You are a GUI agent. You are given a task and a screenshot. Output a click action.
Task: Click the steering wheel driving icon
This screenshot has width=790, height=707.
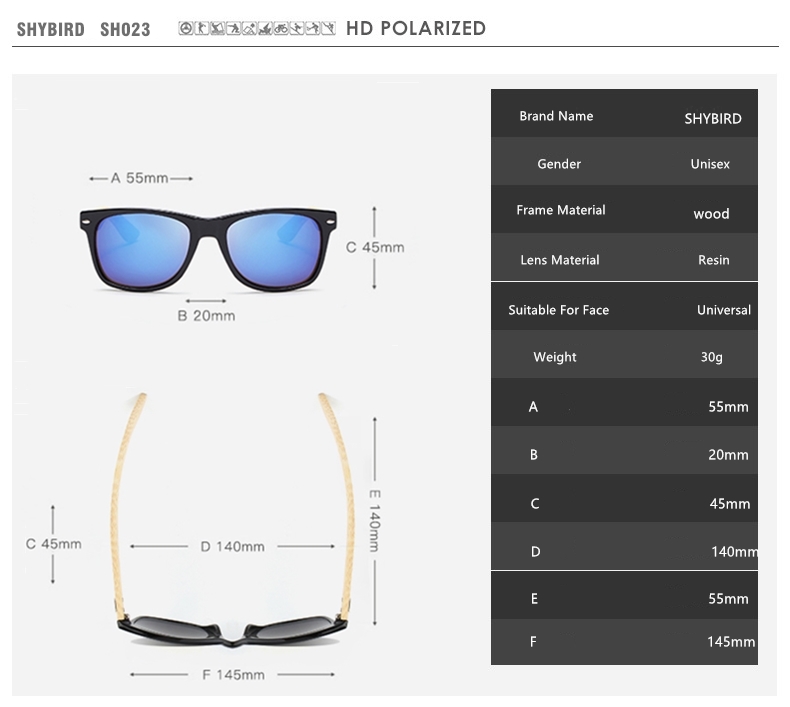click(186, 28)
